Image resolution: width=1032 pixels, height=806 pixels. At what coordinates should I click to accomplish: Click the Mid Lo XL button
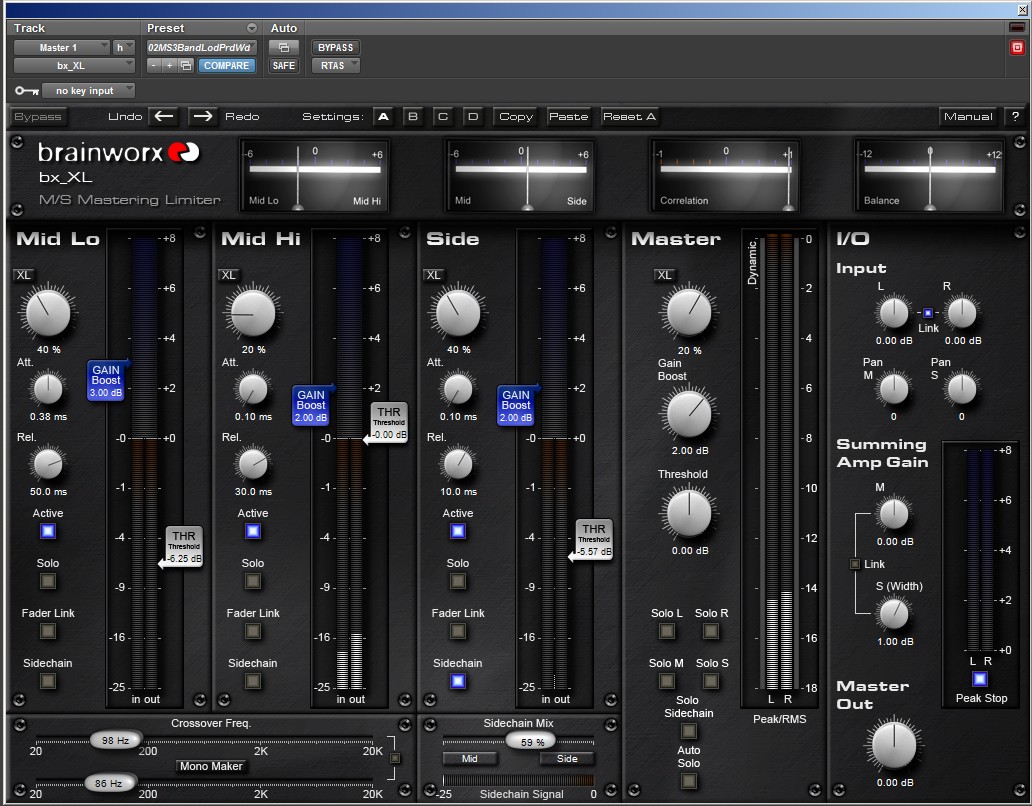pyautogui.click(x=25, y=275)
